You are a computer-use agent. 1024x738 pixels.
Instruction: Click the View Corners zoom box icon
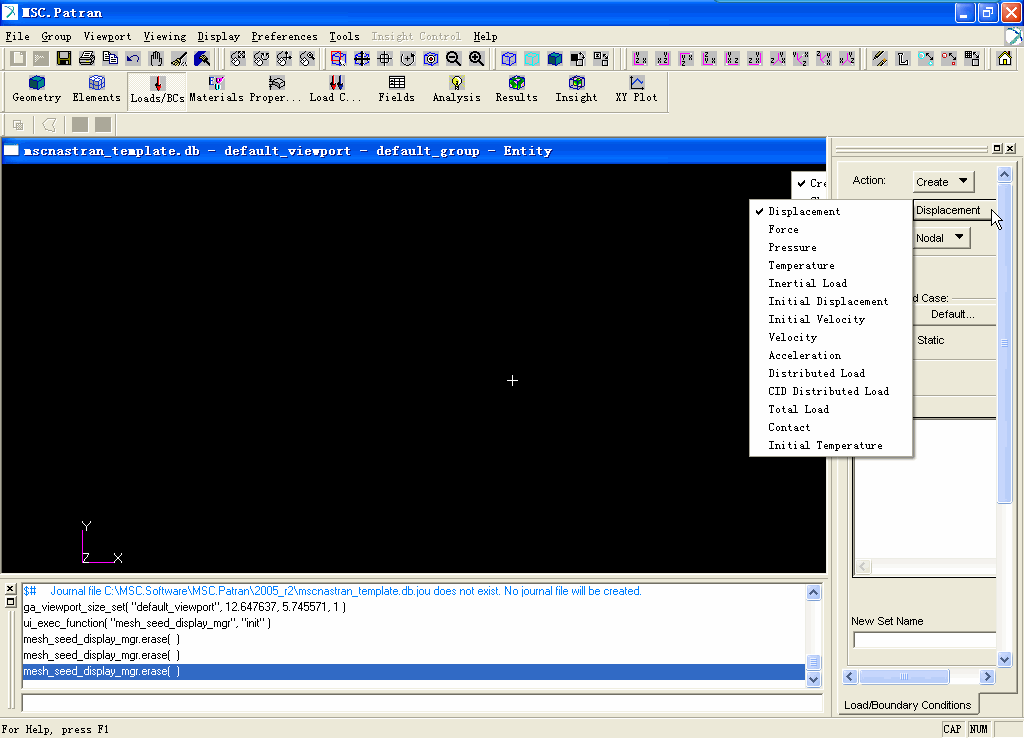(x=338, y=59)
